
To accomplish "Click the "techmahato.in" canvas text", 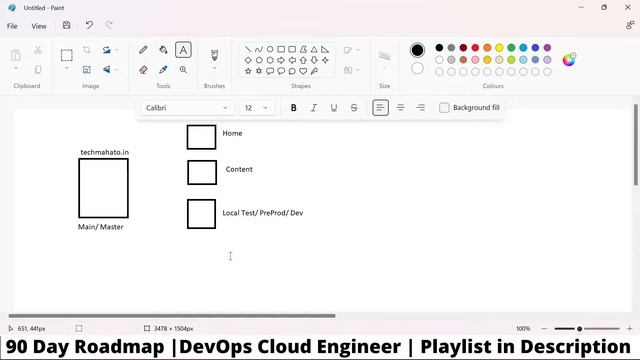I will coord(104,152).
